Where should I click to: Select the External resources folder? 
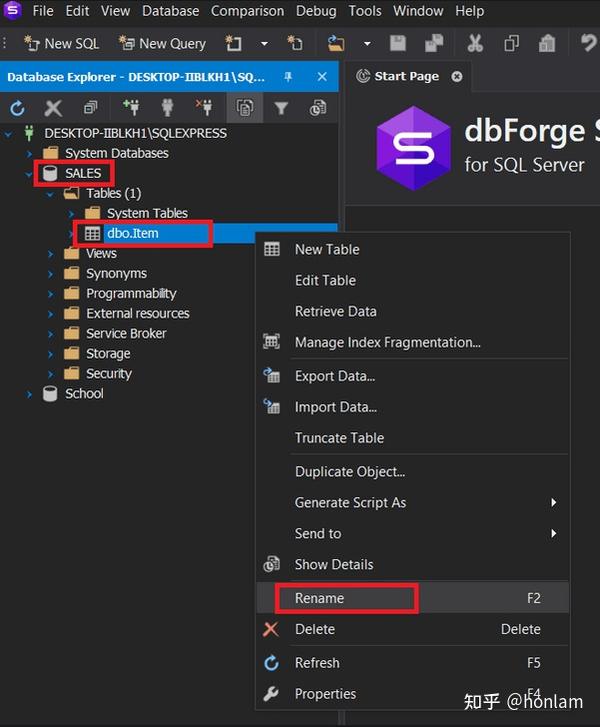pos(137,313)
